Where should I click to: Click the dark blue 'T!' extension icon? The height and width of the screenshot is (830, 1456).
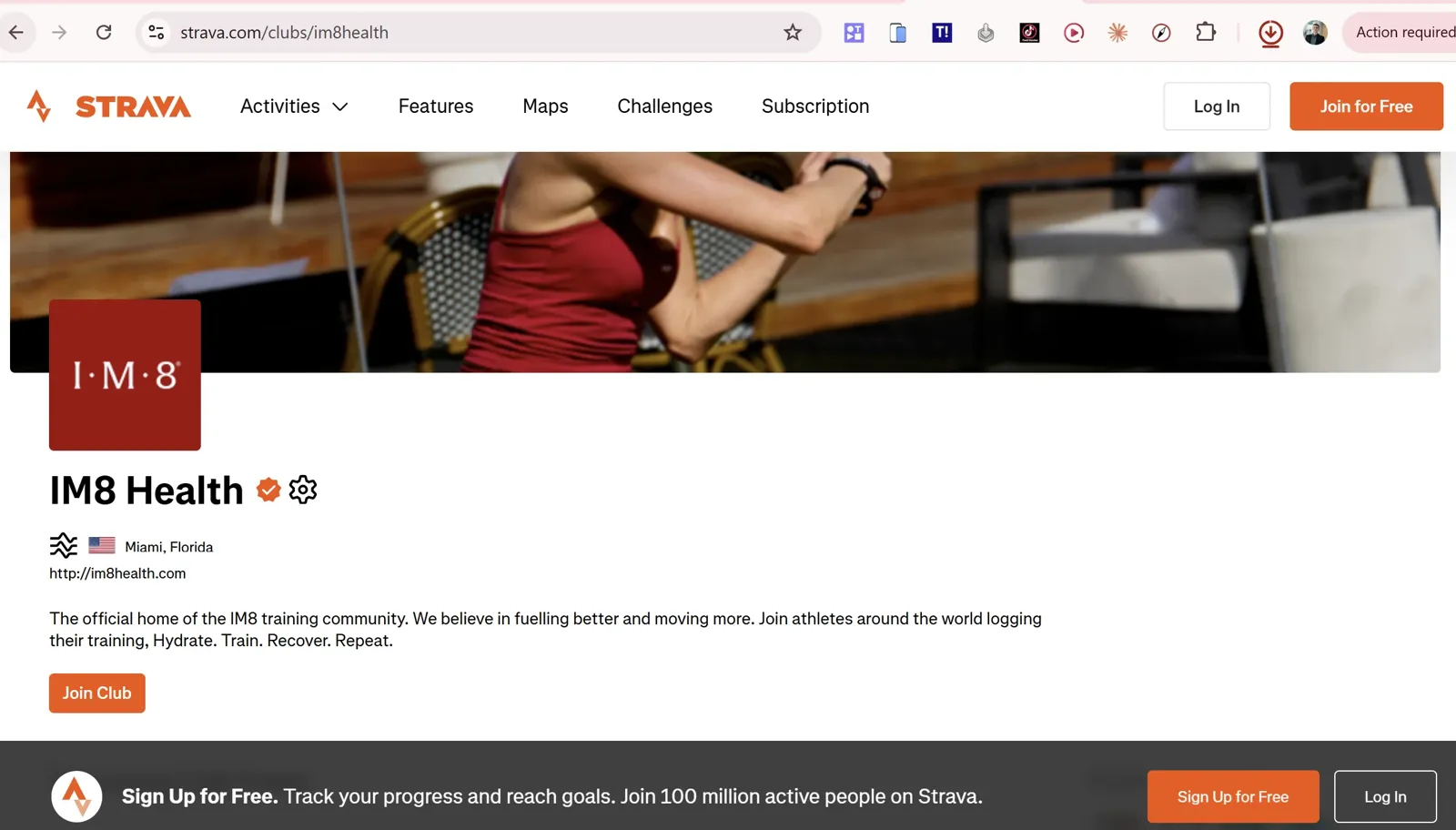pyautogui.click(x=942, y=33)
